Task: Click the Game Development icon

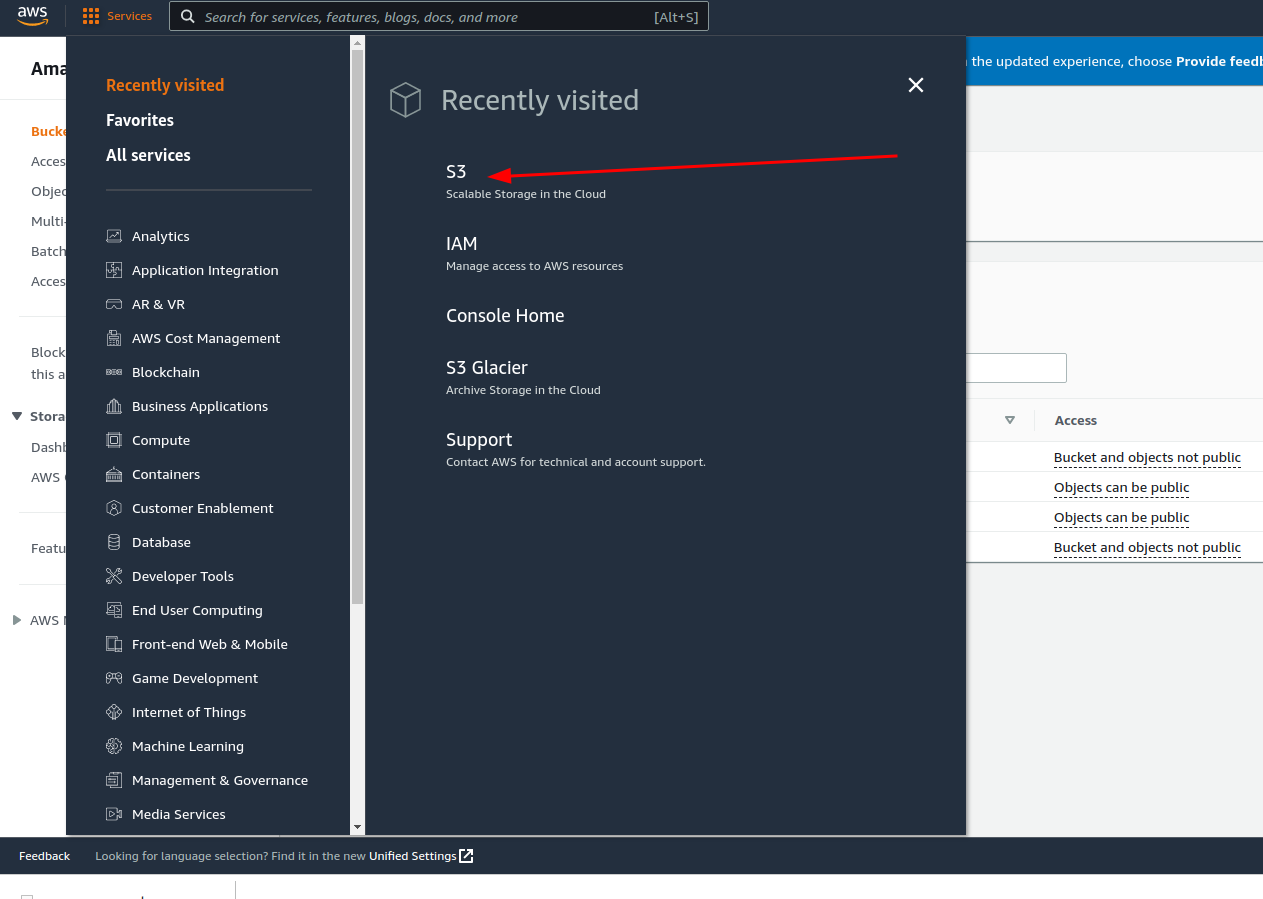Action: pyautogui.click(x=114, y=678)
